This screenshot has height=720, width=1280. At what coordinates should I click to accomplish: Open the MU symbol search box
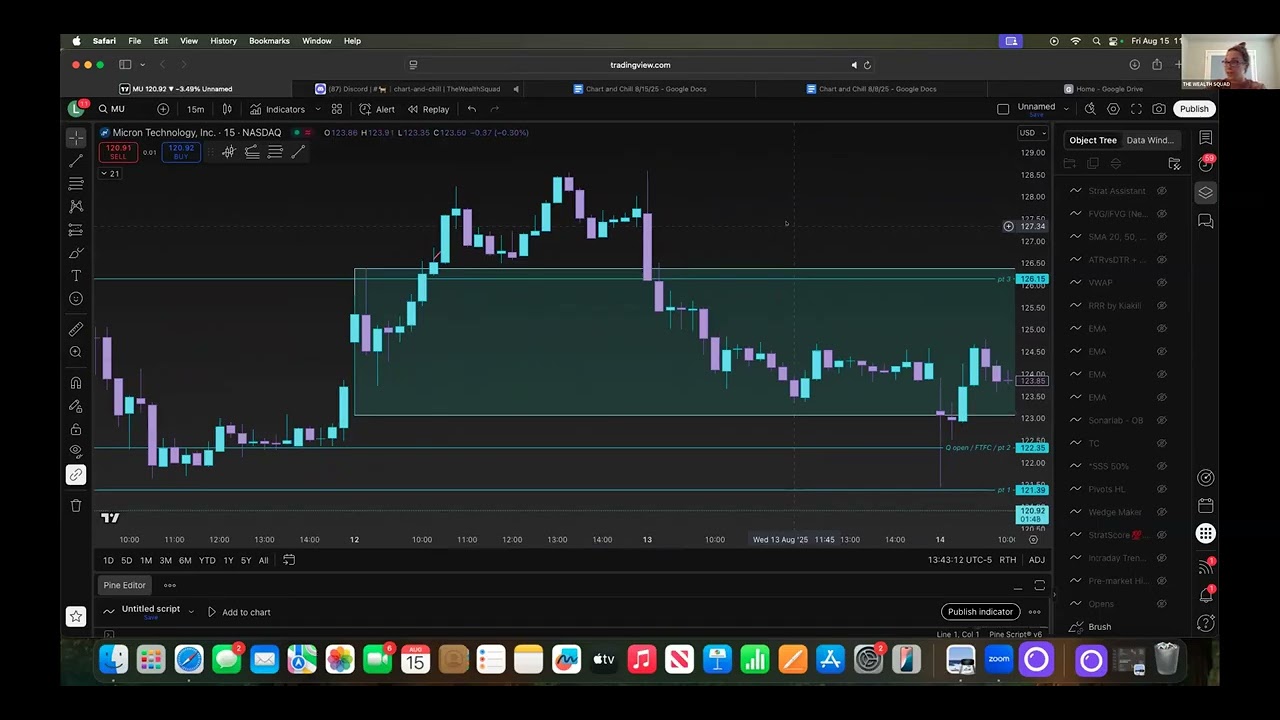pyautogui.click(x=118, y=109)
